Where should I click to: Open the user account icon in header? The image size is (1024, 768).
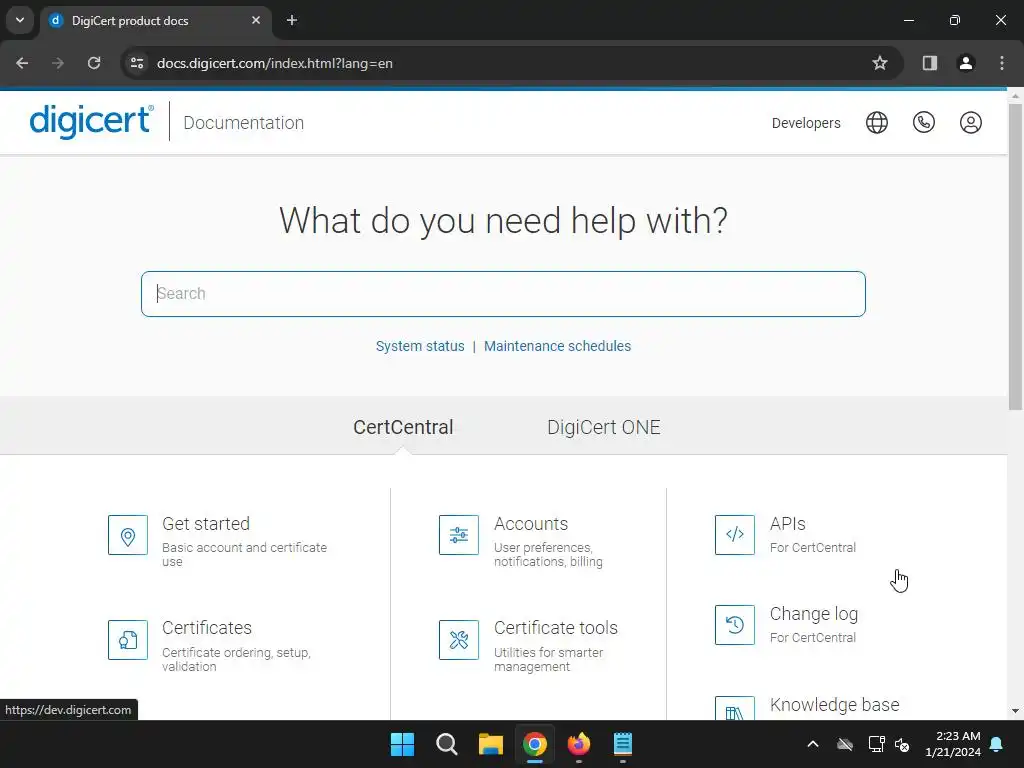coord(970,123)
